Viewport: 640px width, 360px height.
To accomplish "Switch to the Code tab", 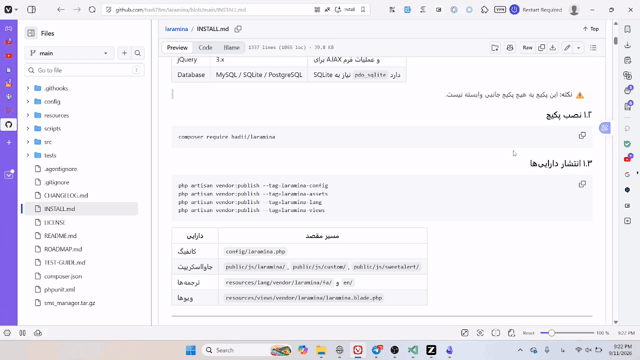I will point(205,48).
